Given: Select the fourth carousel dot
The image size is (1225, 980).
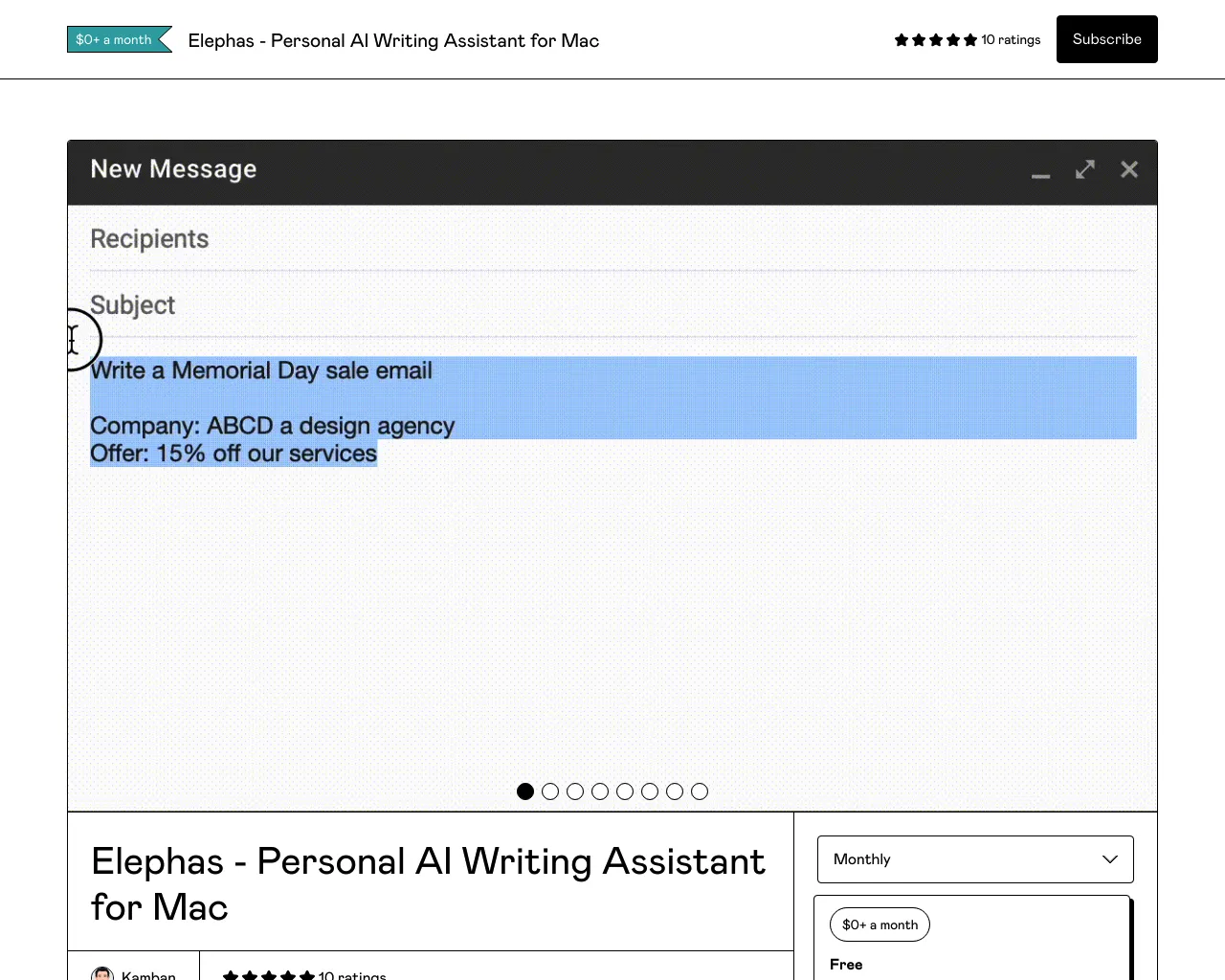Looking at the screenshot, I should click(x=600, y=791).
